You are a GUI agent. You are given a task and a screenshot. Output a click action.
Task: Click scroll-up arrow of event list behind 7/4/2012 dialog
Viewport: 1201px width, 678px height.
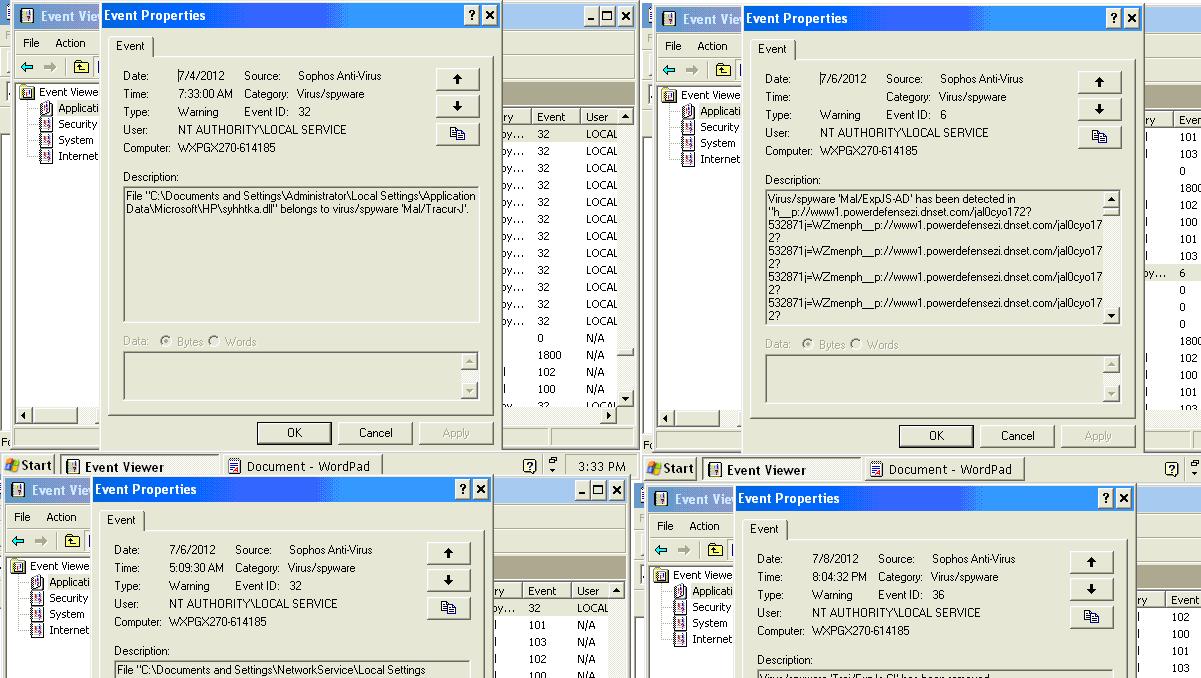pos(626,117)
